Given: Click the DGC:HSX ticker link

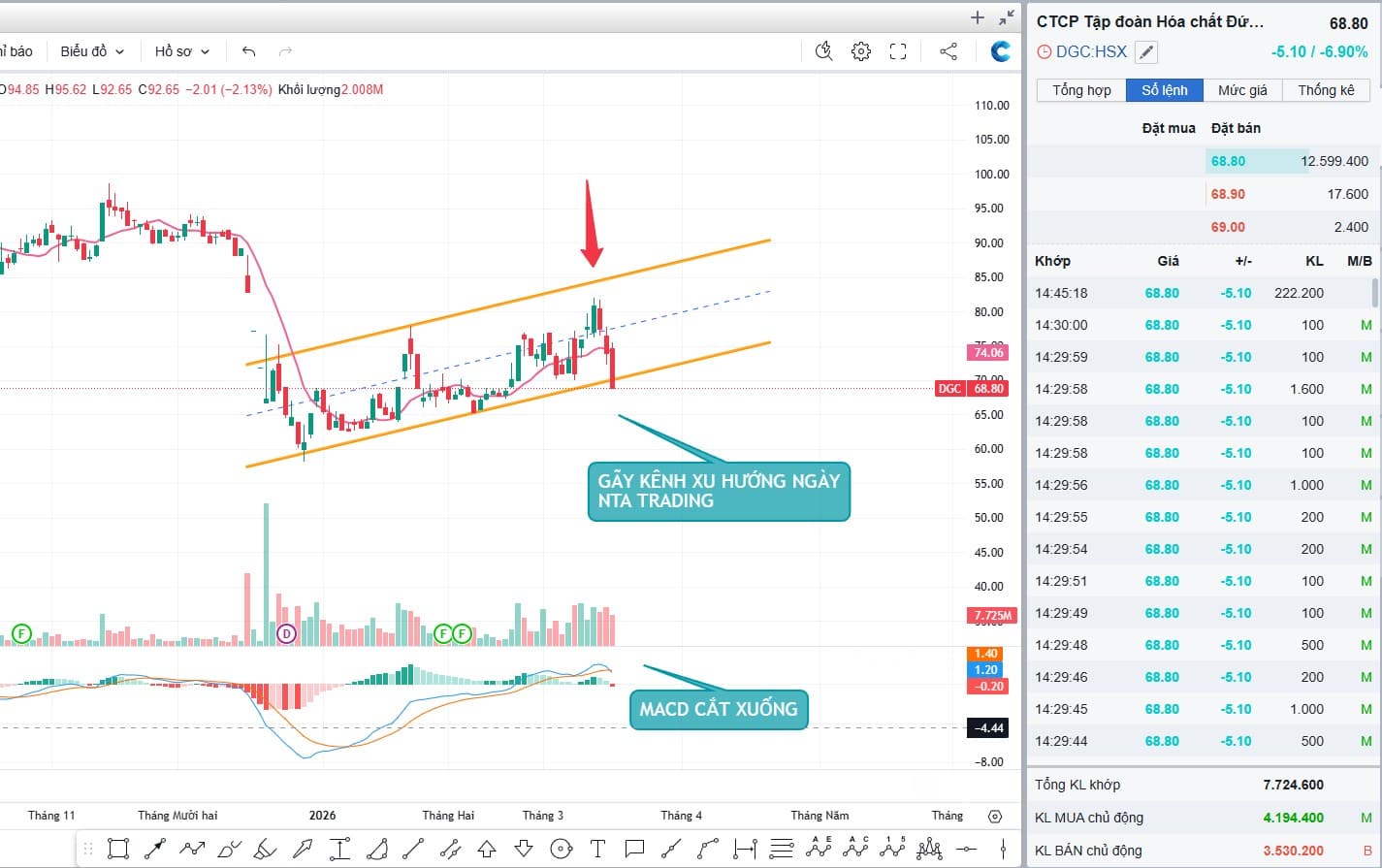Looking at the screenshot, I should point(1091,51).
